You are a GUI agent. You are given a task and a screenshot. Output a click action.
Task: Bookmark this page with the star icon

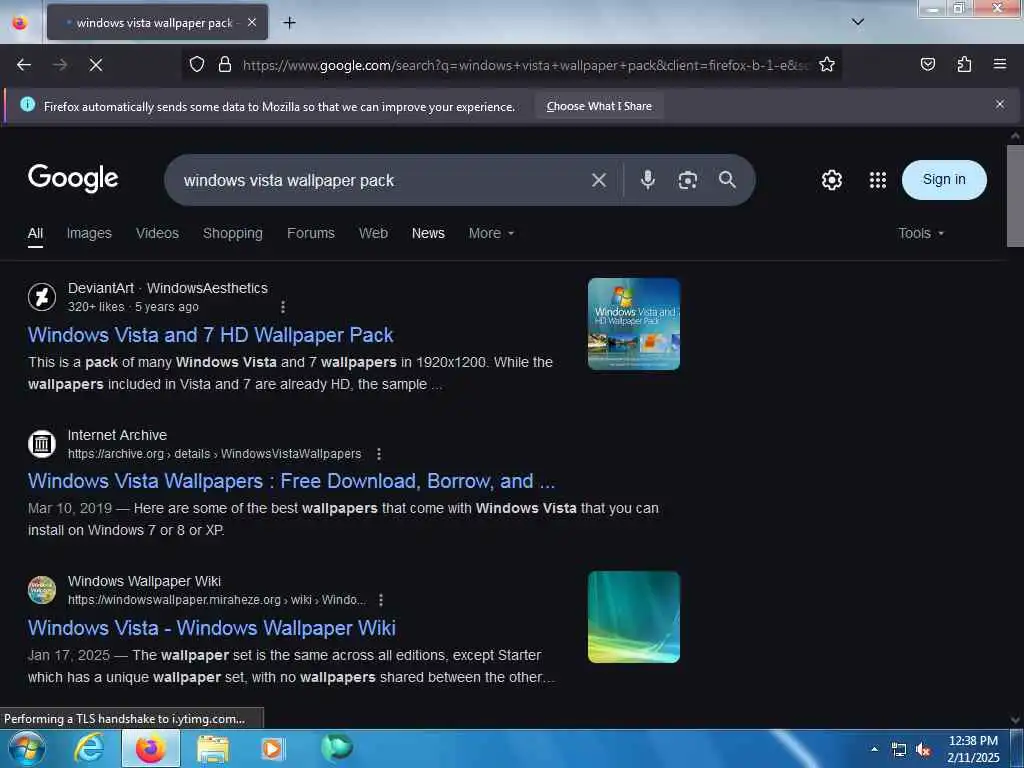click(x=827, y=64)
